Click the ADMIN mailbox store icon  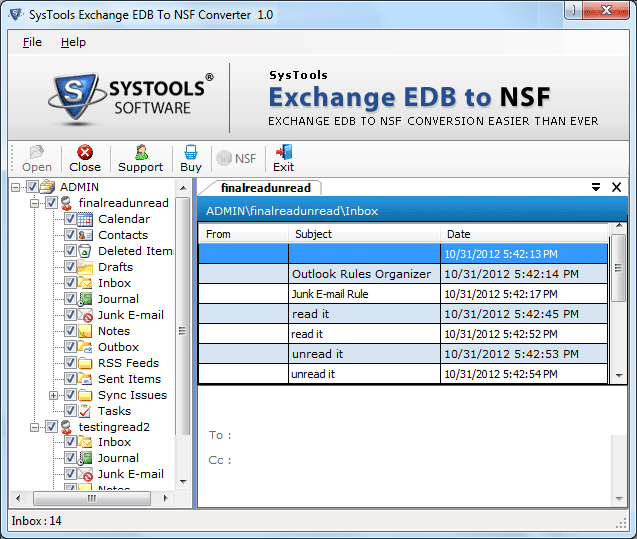[x=47, y=187]
